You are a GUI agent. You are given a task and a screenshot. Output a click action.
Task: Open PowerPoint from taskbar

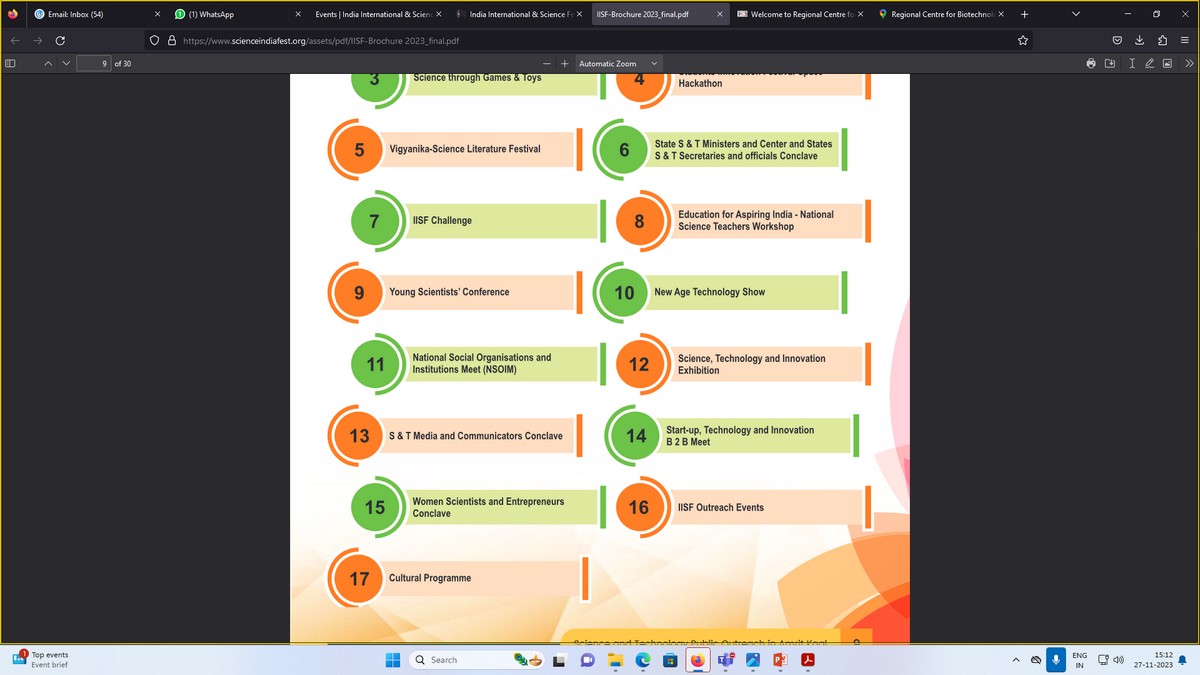[x=780, y=660]
